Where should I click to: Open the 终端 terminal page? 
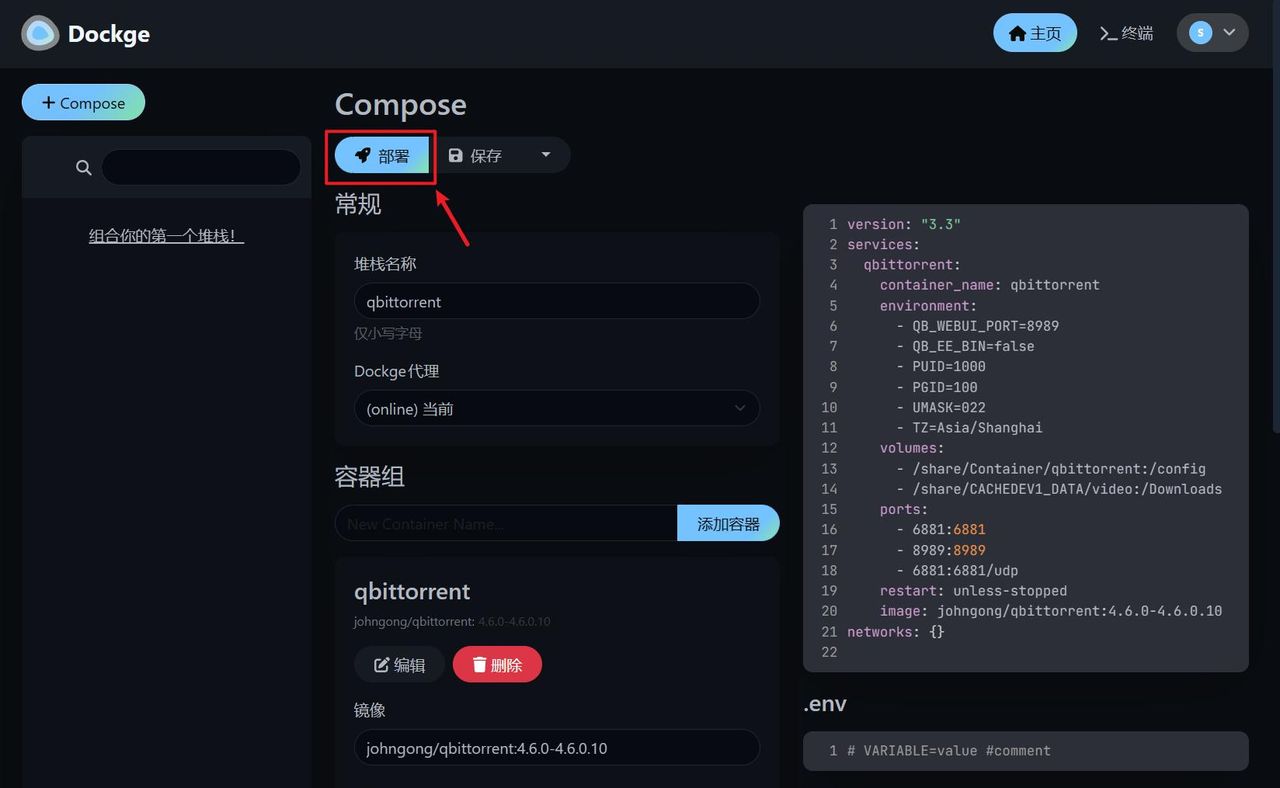tap(1126, 33)
